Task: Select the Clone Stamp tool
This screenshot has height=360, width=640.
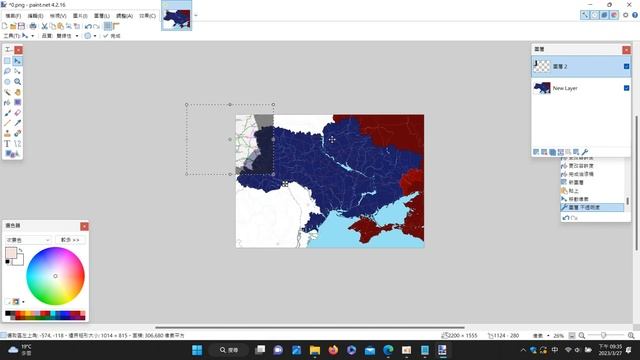Action: point(7,133)
